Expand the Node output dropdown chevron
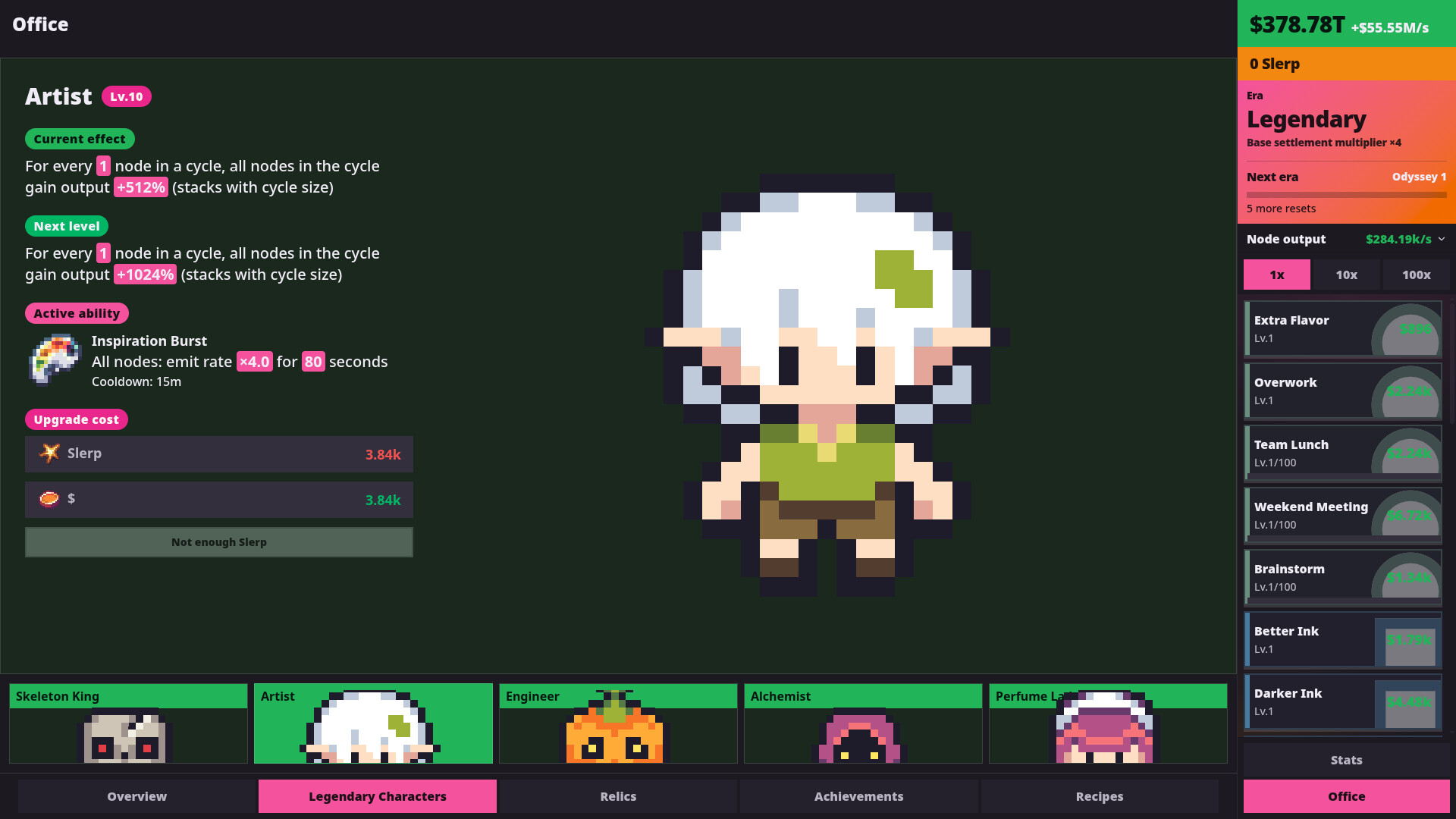This screenshot has width=1456, height=819. [x=1442, y=239]
